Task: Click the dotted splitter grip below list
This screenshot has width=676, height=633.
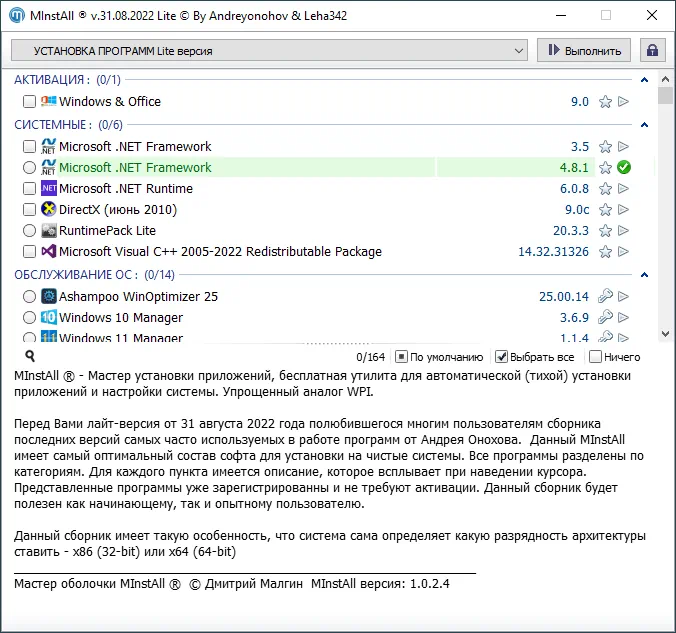Action: coord(338,344)
